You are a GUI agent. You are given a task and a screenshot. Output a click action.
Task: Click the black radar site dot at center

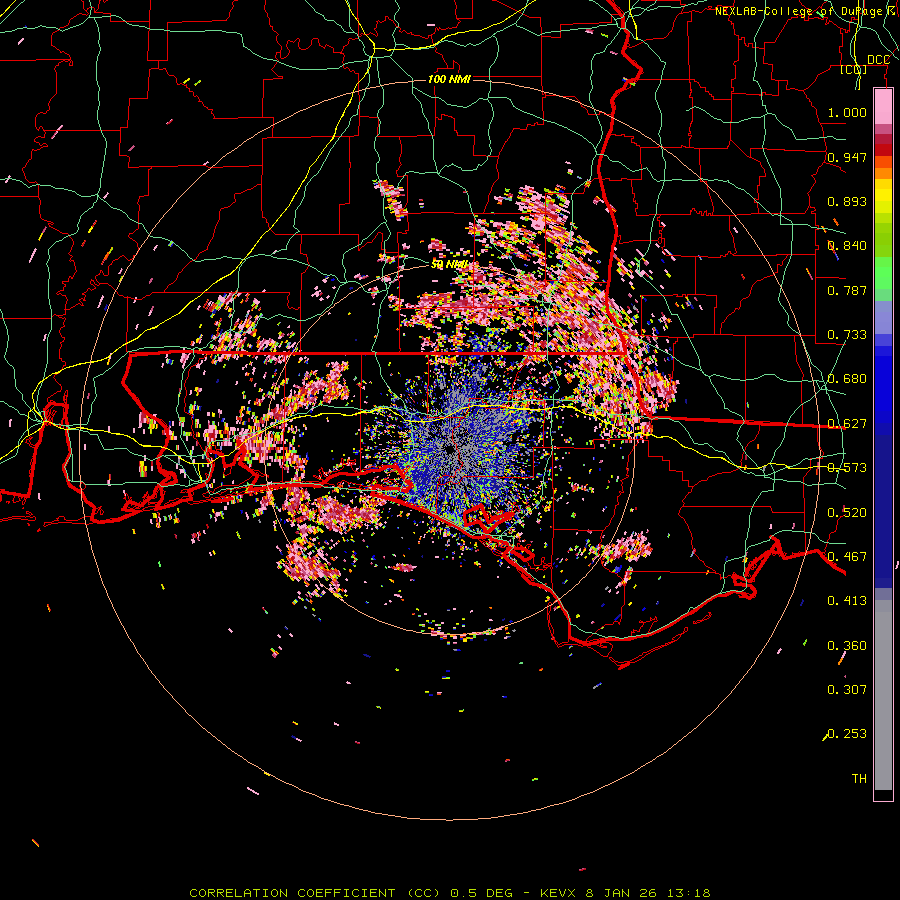(x=449, y=450)
